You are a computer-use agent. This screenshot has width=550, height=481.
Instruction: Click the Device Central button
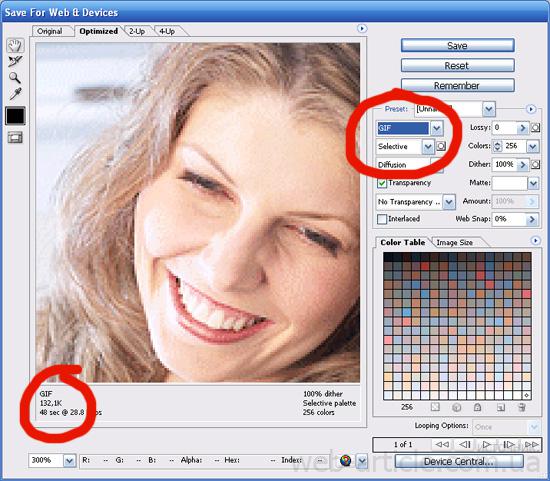coord(459,461)
